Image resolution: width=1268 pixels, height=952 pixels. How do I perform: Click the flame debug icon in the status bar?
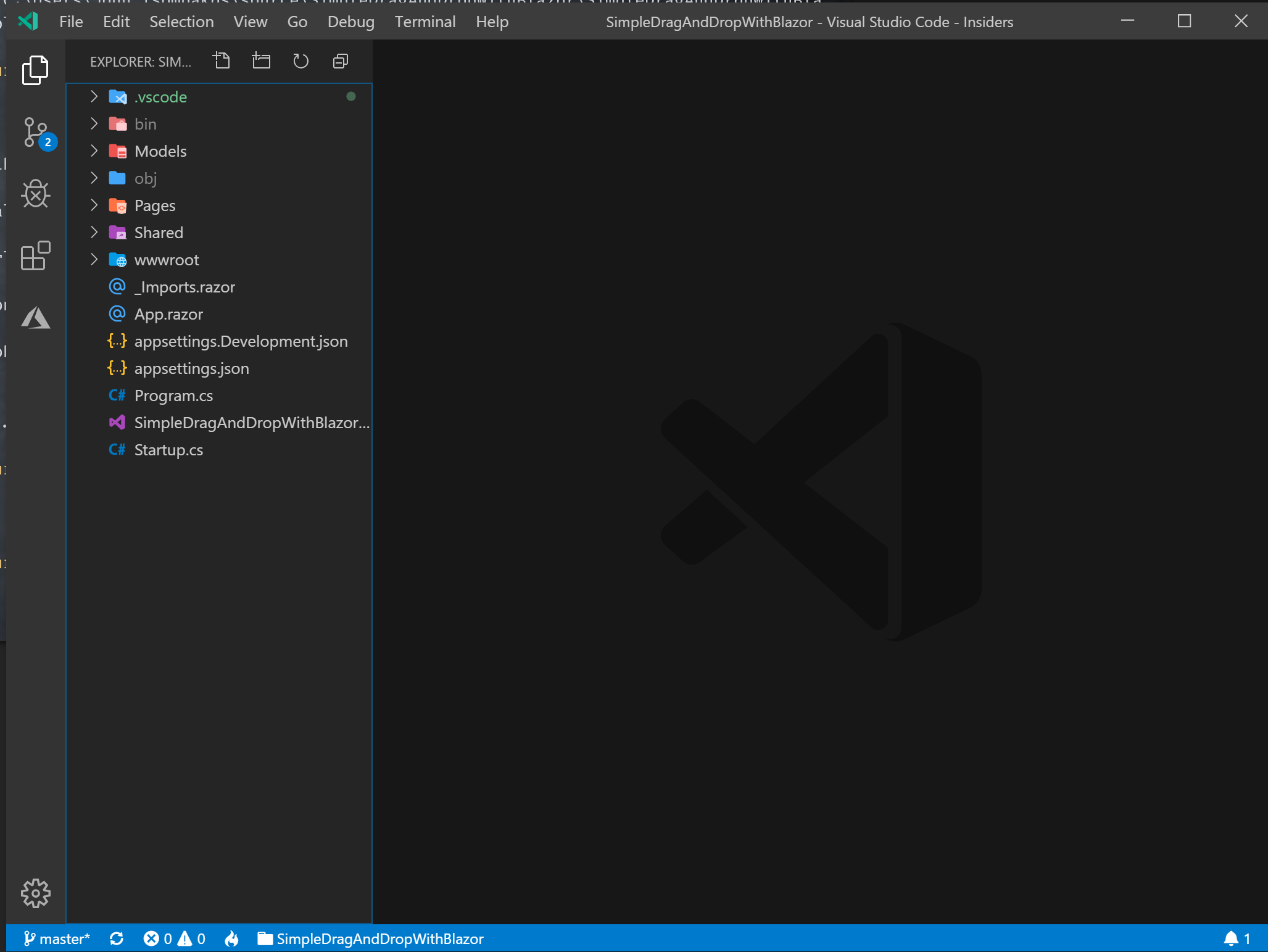pos(231,938)
